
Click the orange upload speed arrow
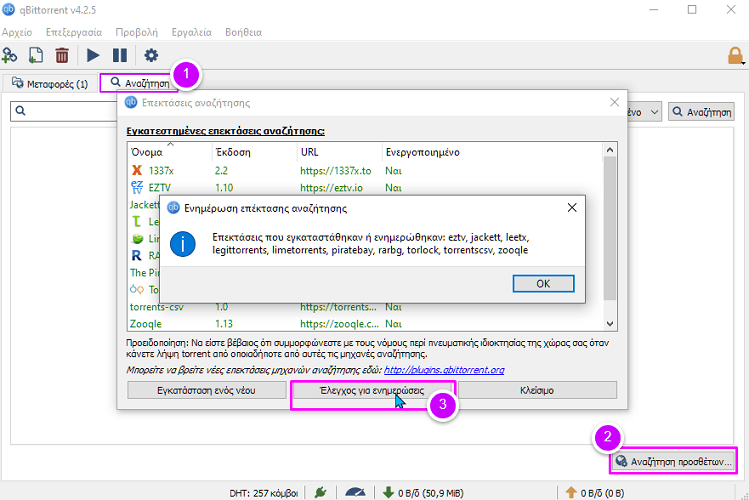(571, 492)
